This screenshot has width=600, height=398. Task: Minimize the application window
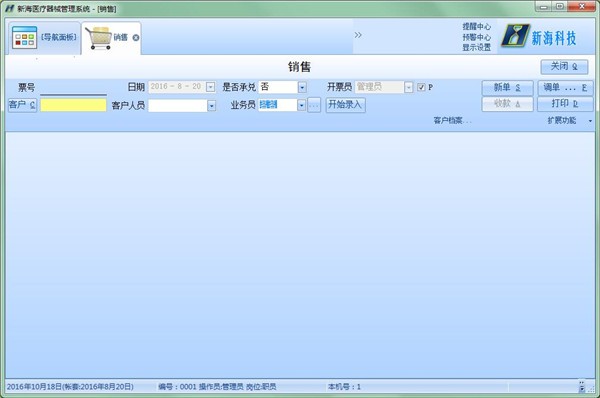click(544, 7)
